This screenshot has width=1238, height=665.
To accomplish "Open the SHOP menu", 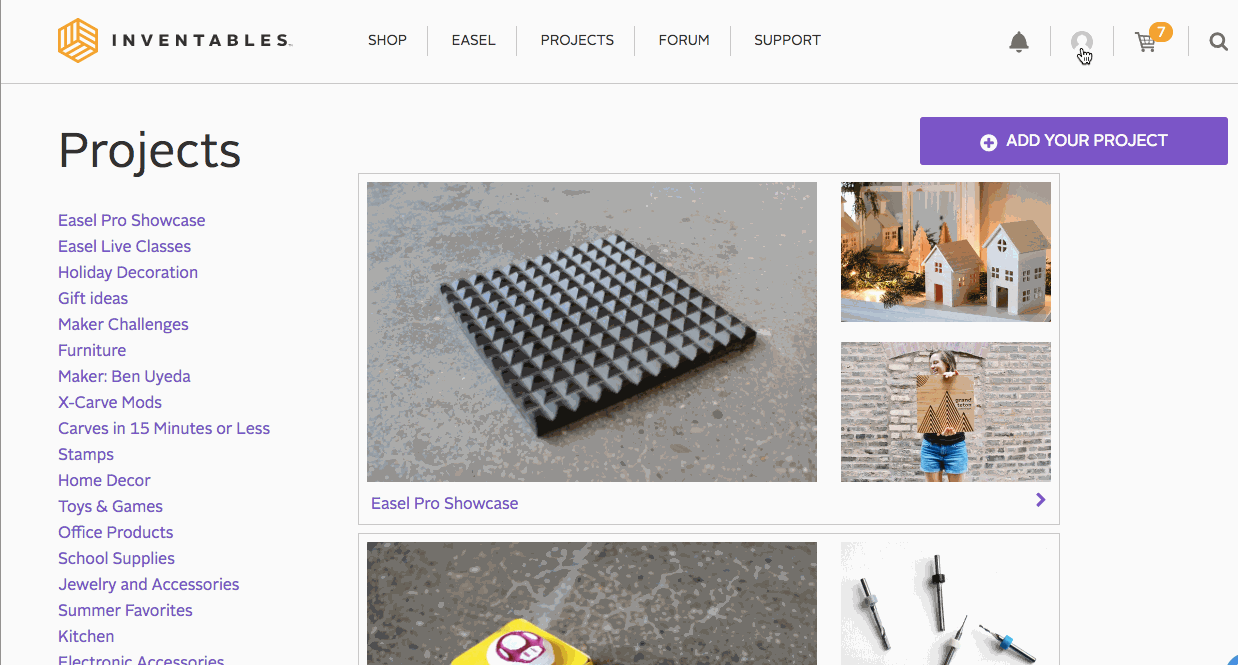I will click(x=387, y=41).
